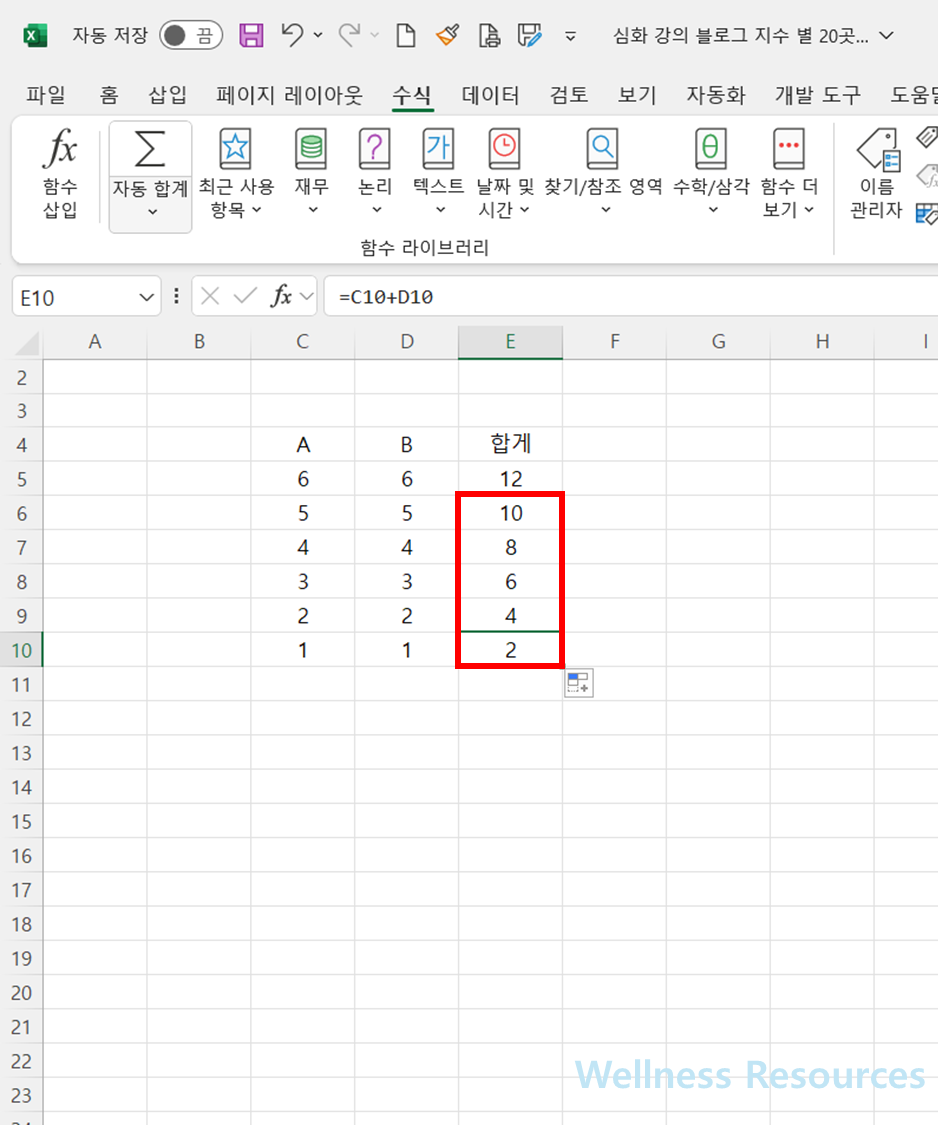Select the cell containing 합계

click(511, 444)
